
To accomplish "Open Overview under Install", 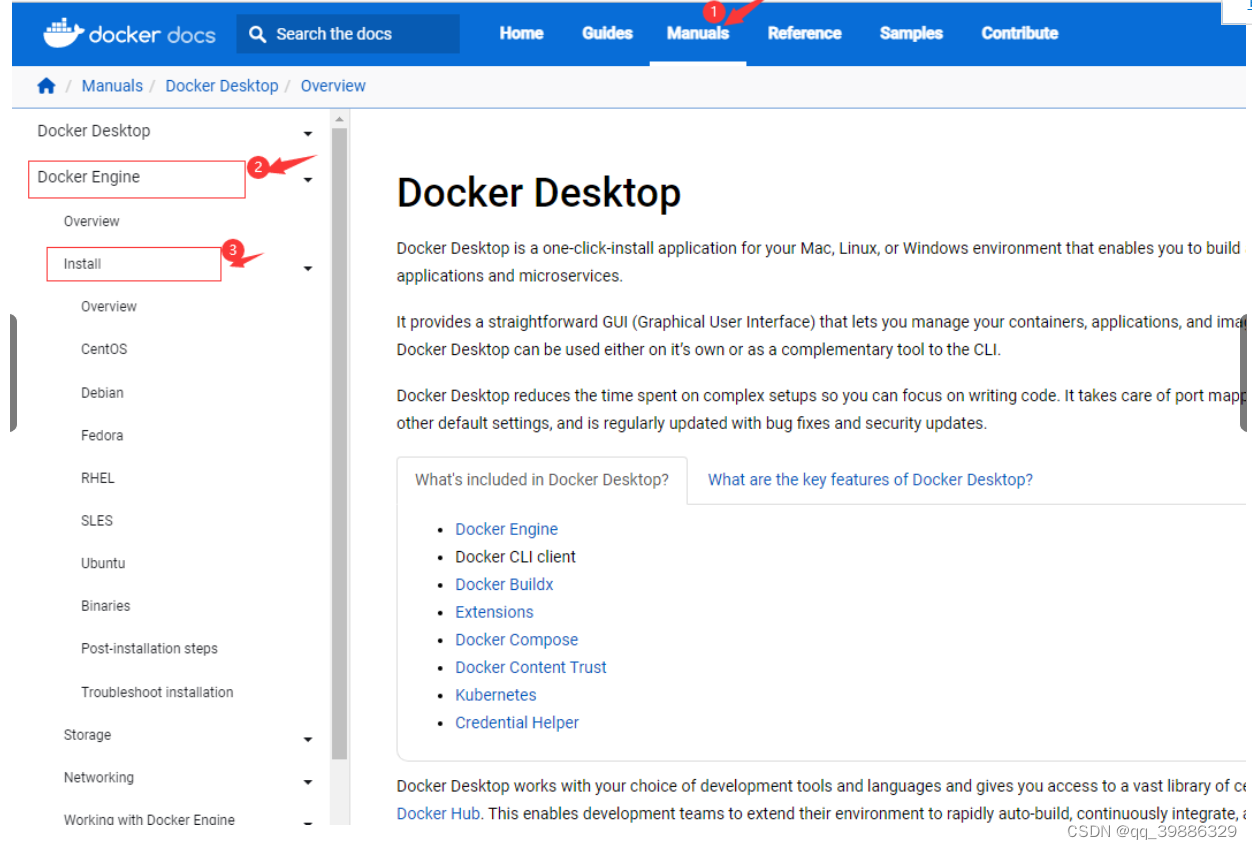I will [x=109, y=307].
